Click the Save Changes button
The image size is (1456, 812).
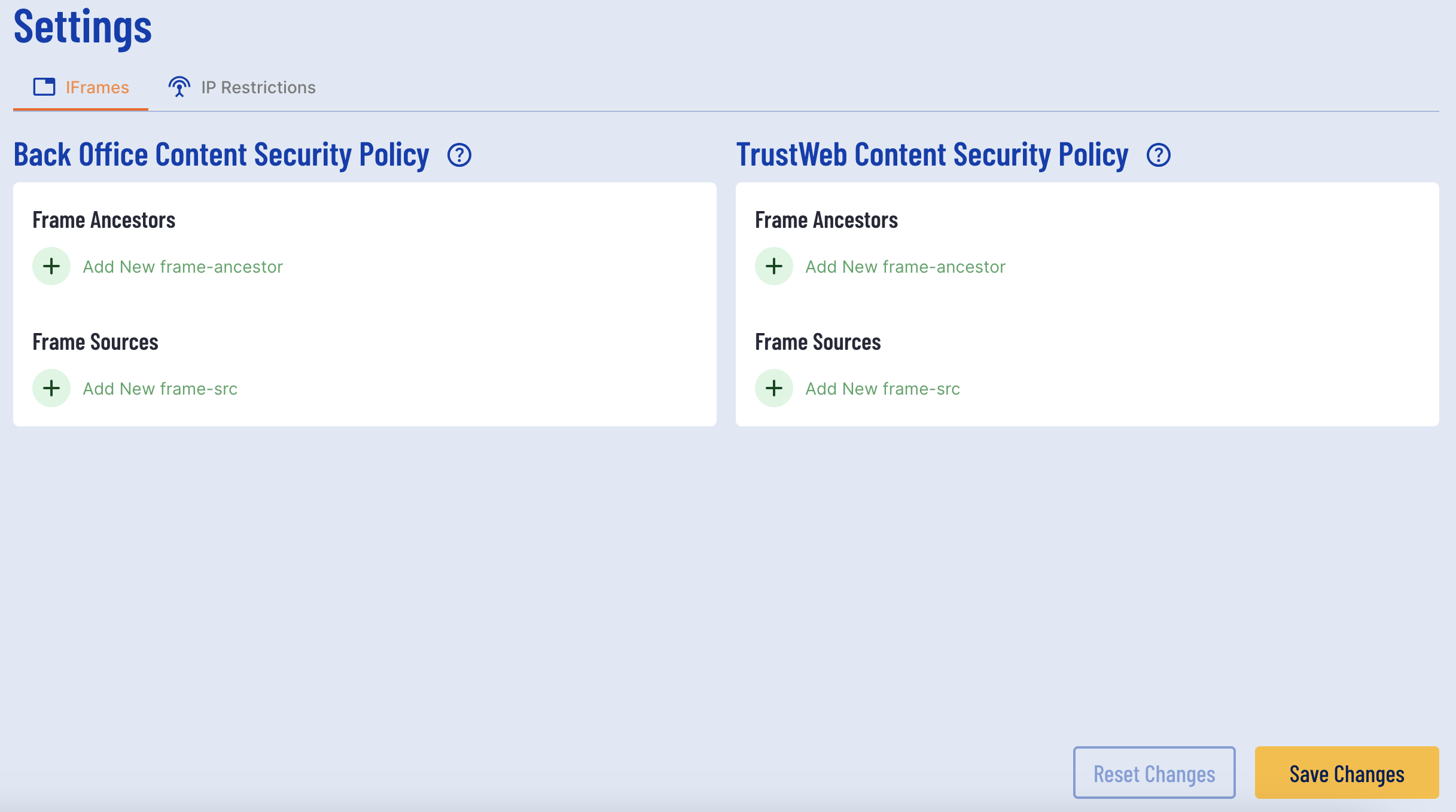coord(1347,773)
